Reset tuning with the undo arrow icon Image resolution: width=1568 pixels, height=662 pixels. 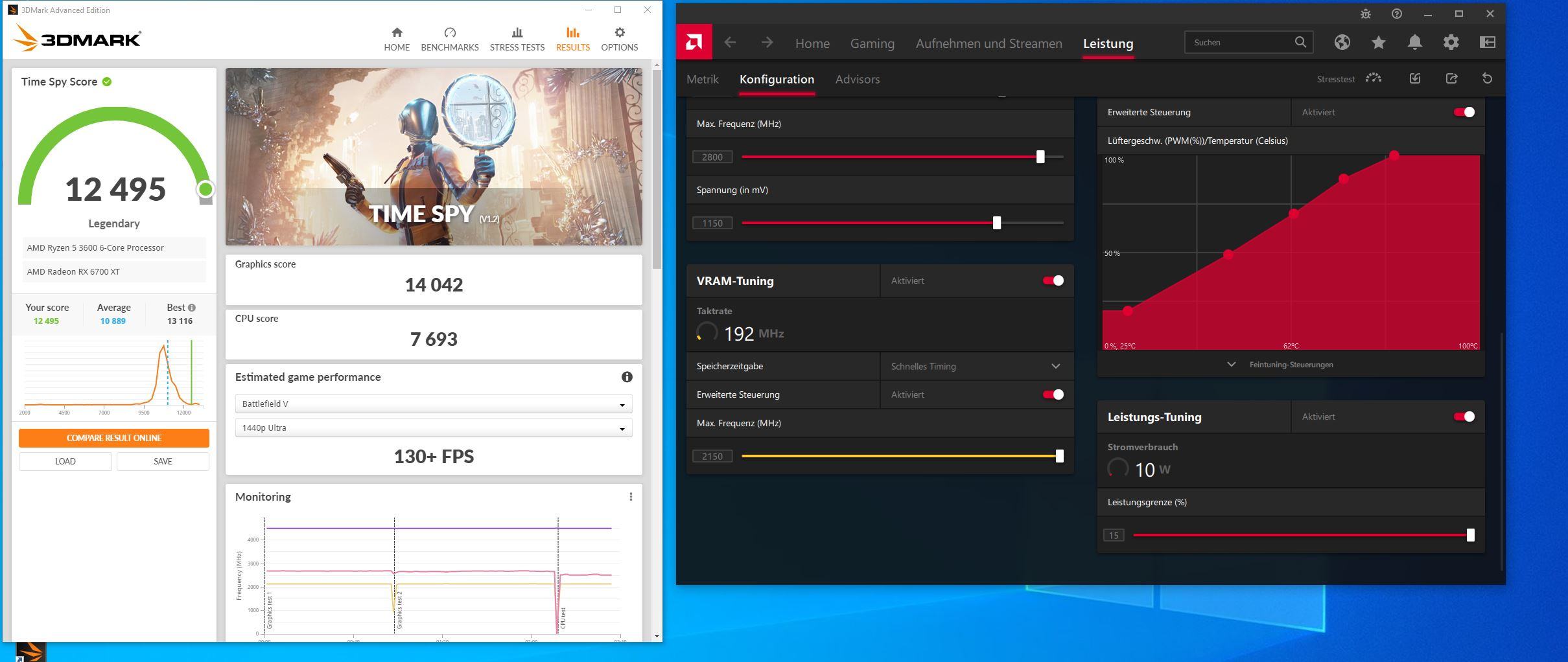coord(1488,78)
